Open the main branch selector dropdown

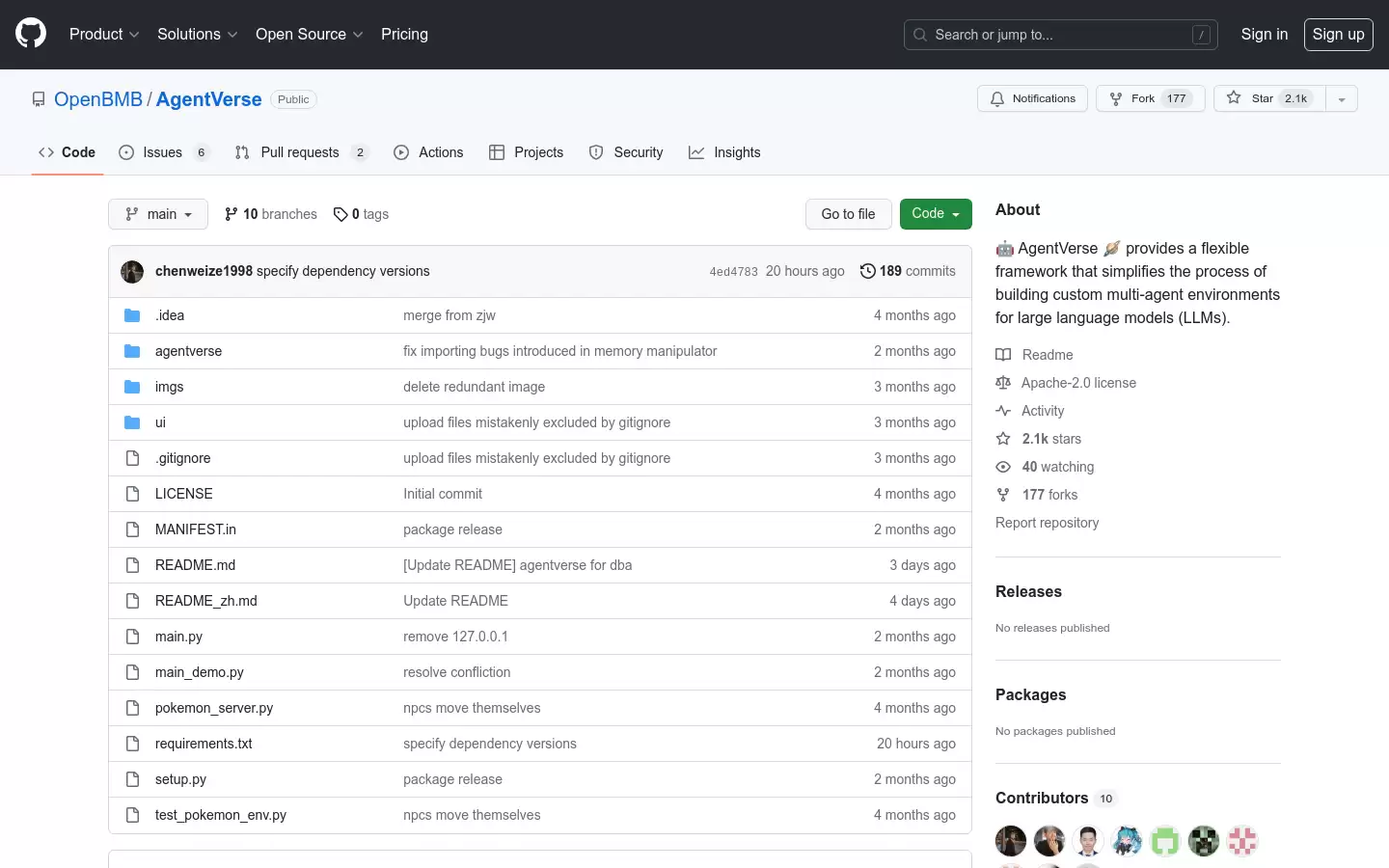(x=158, y=214)
